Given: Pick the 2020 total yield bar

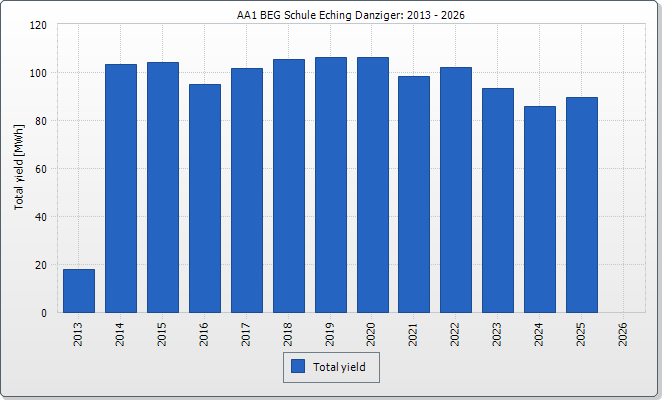Looking at the screenshot, I should (373, 185).
